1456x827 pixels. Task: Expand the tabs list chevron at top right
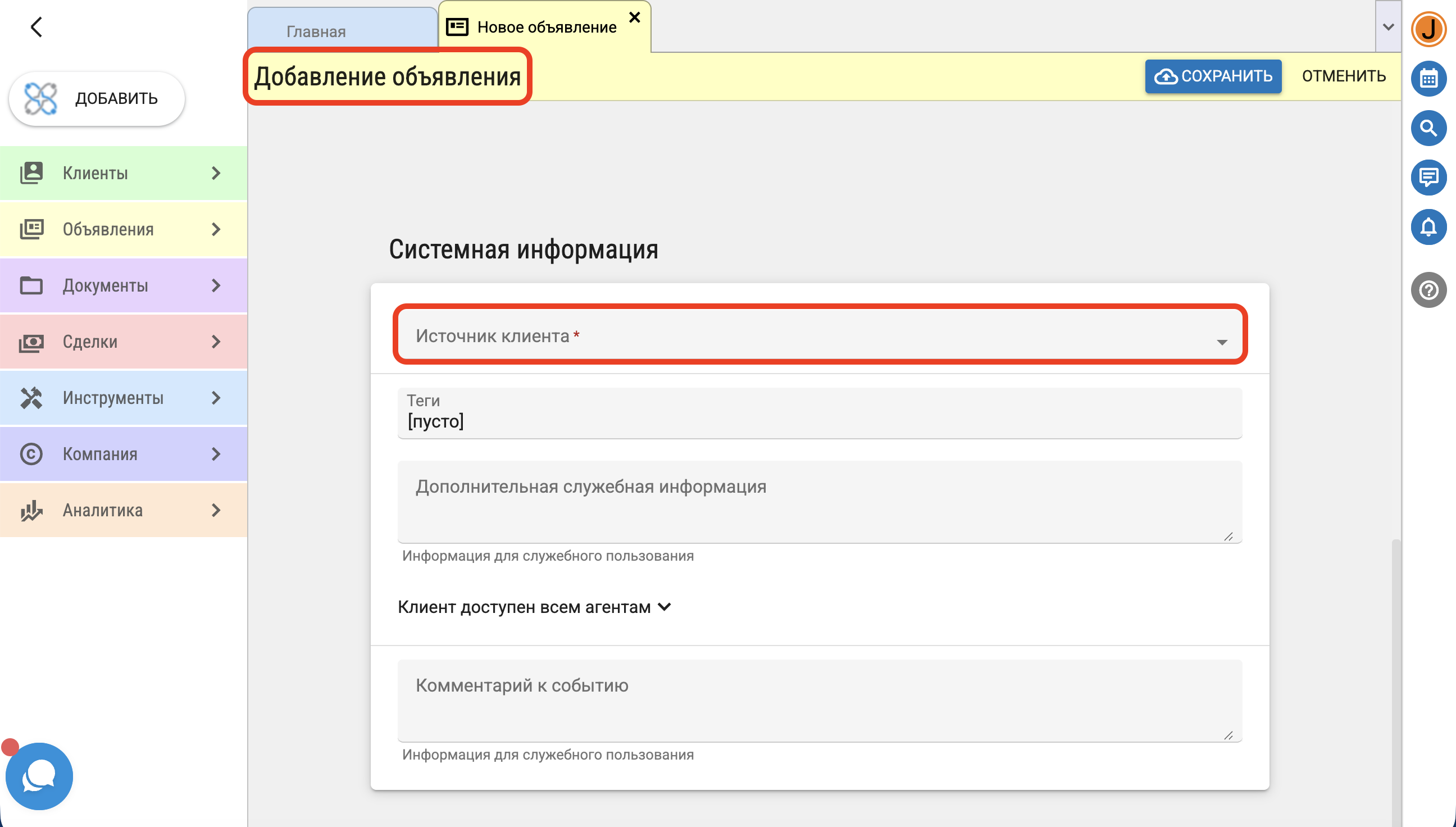(1388, 27)
